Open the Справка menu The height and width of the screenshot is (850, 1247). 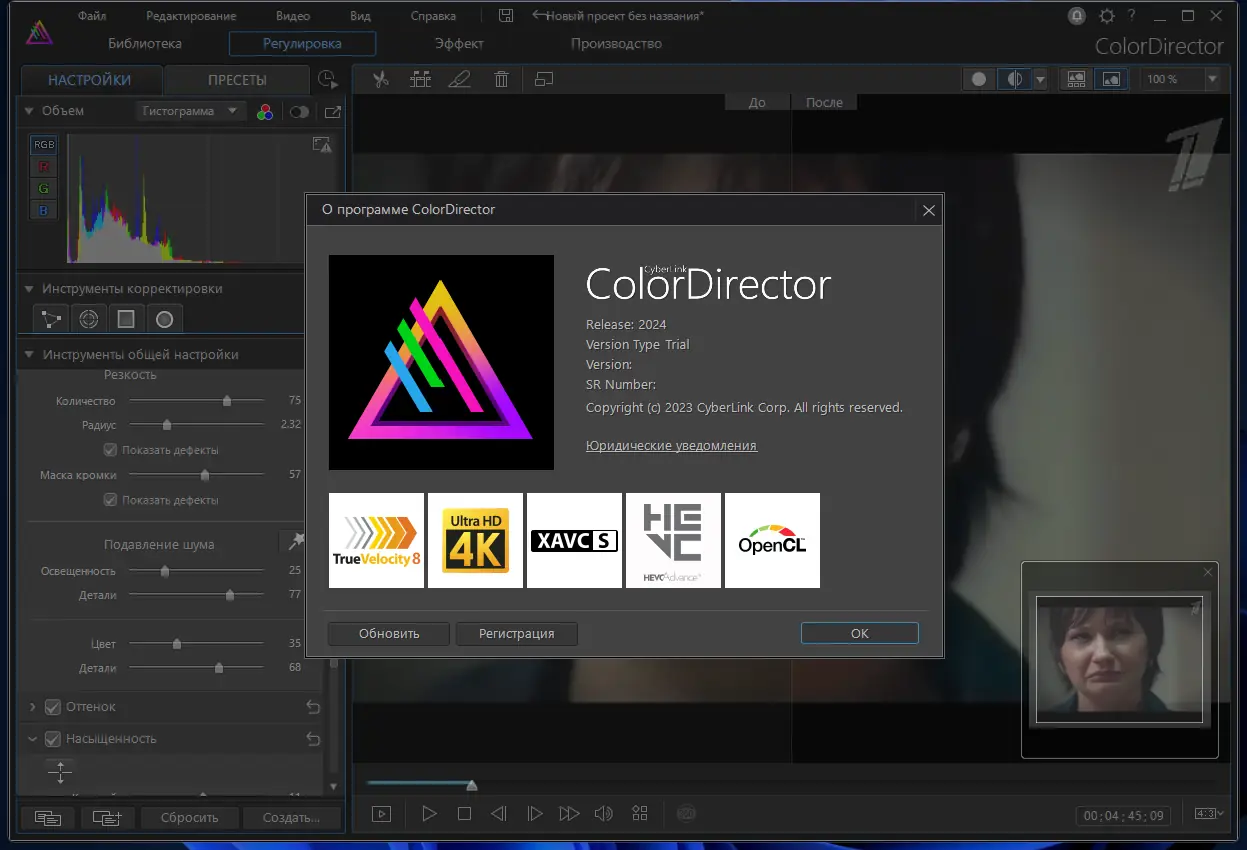[433, 16]
